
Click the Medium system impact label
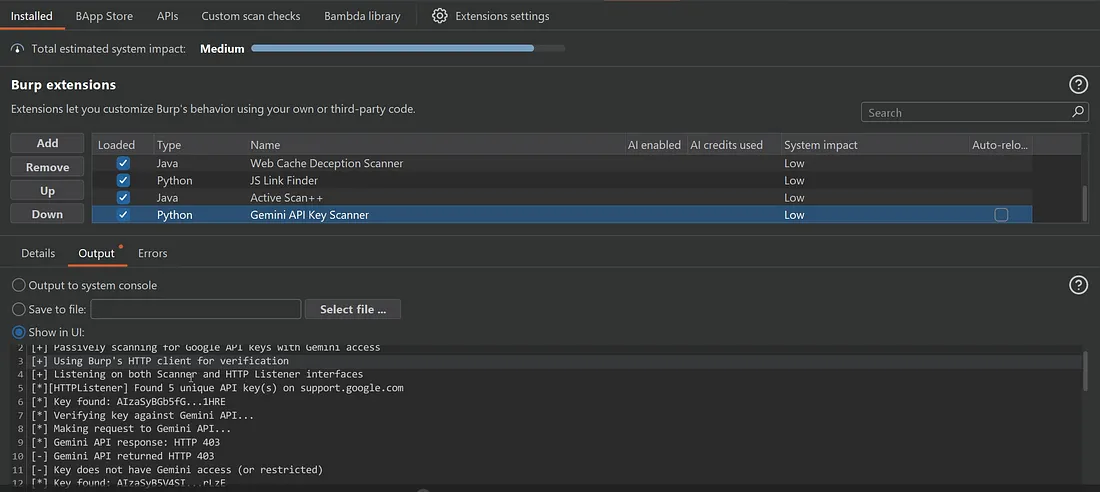[x=222, y=49]
